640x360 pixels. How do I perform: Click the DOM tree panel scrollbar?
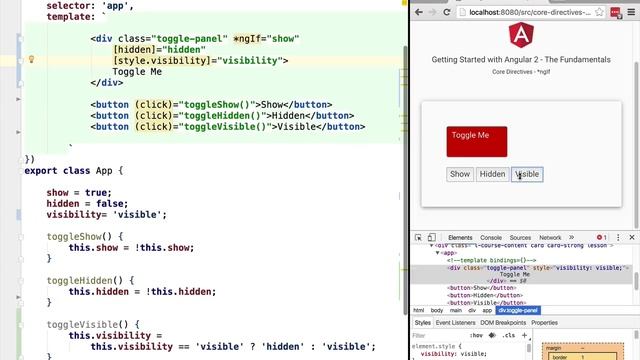pos(636,281)
